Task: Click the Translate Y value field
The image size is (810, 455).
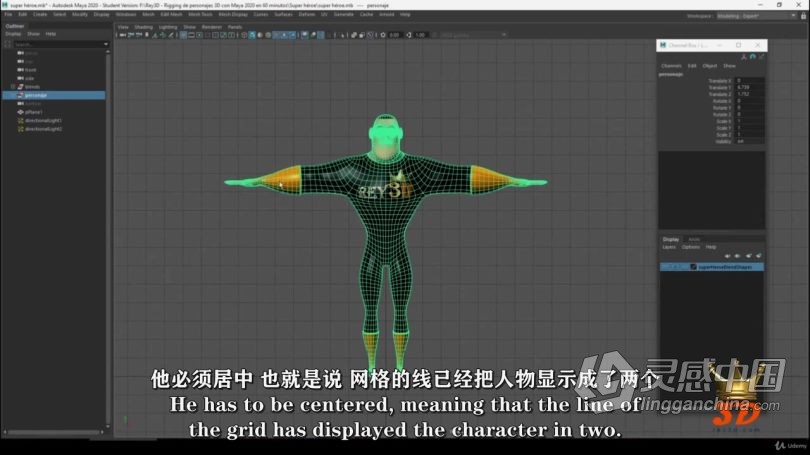Action: point(750,88)
